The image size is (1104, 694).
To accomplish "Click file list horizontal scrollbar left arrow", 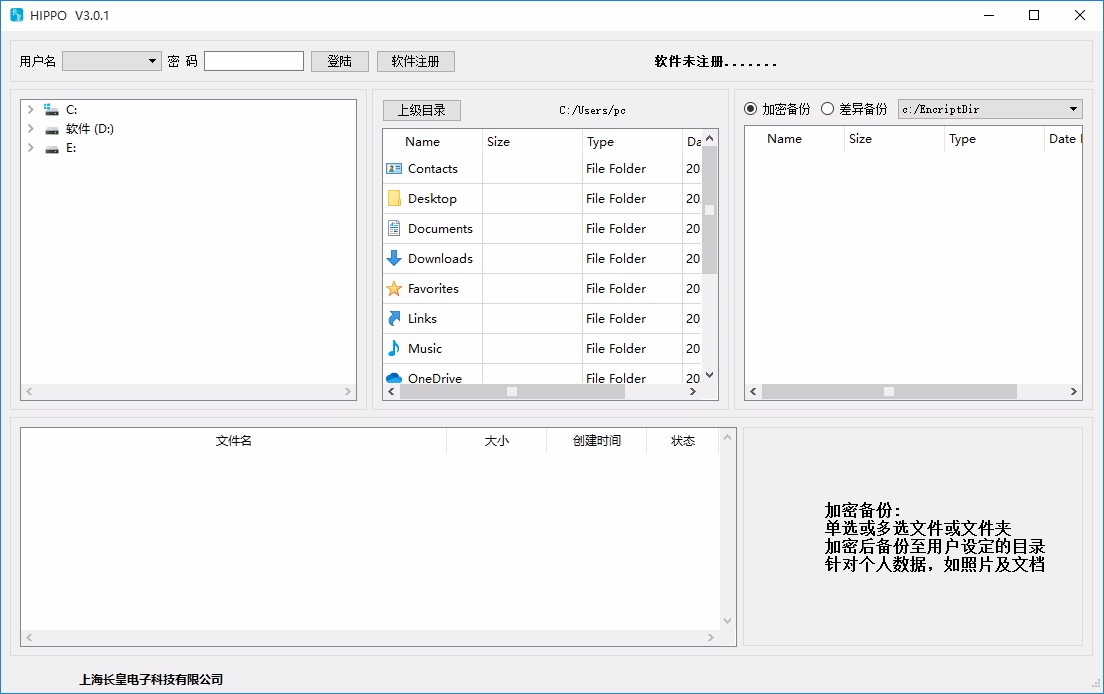I will (391, 391).
